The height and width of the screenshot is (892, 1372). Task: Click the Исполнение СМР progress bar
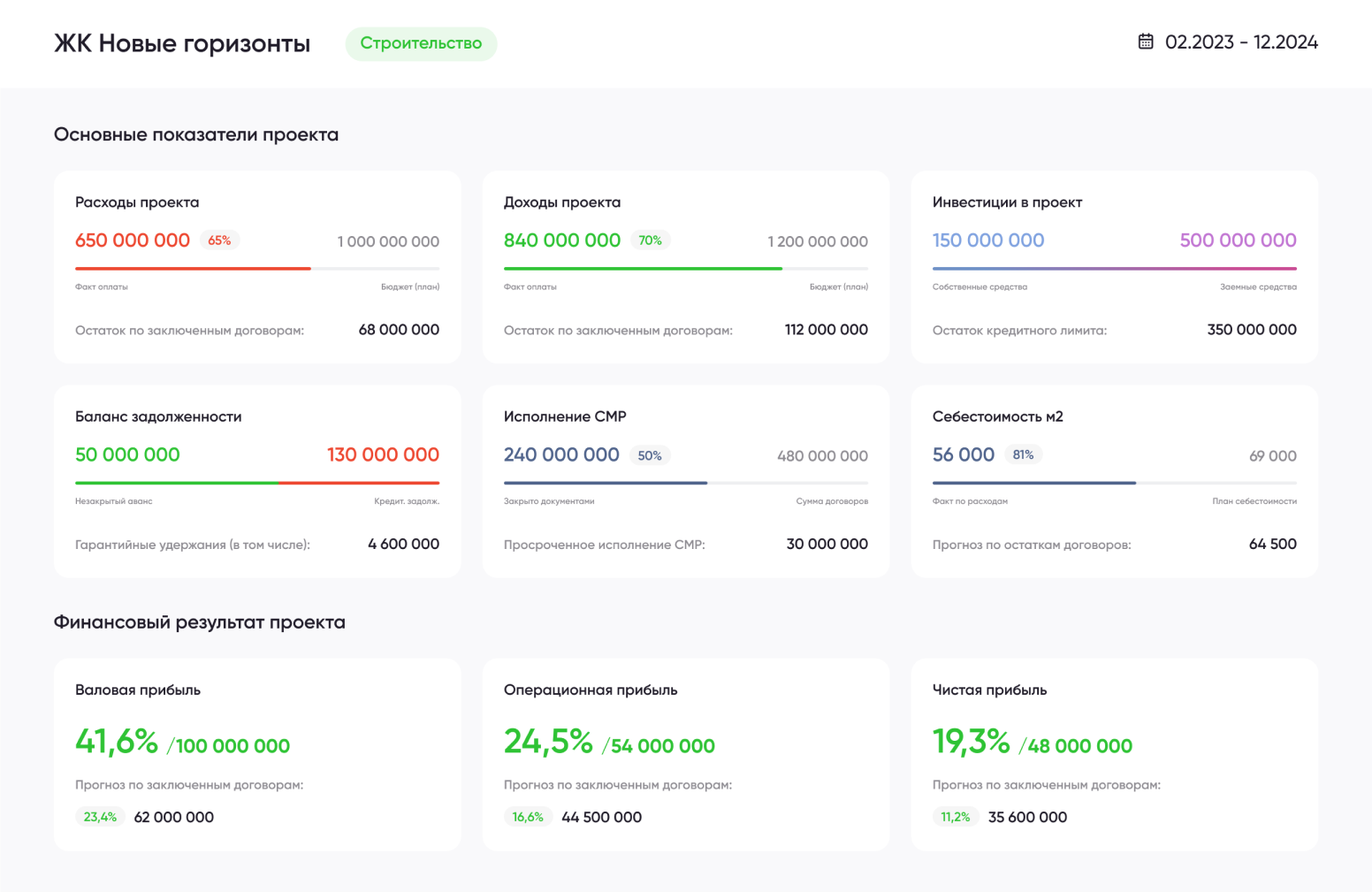[x=686, y=483]
